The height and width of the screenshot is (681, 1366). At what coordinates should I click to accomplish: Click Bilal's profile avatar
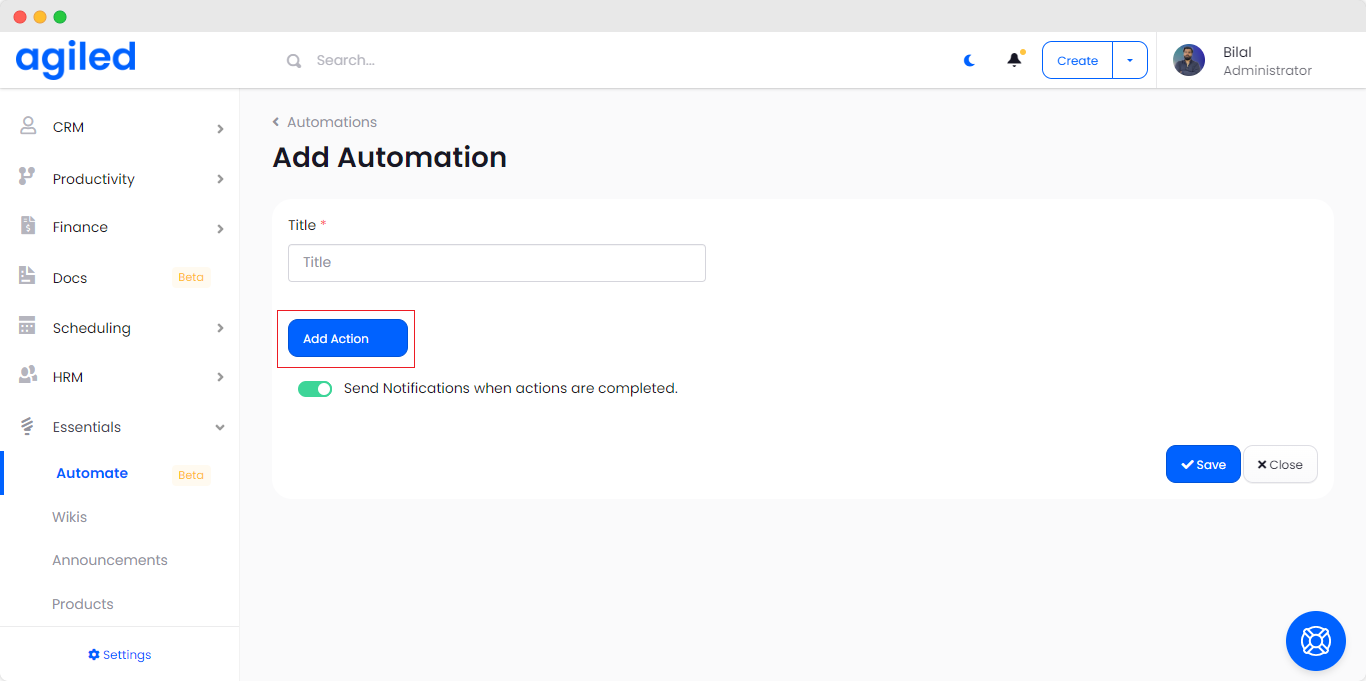point(1188,60)
